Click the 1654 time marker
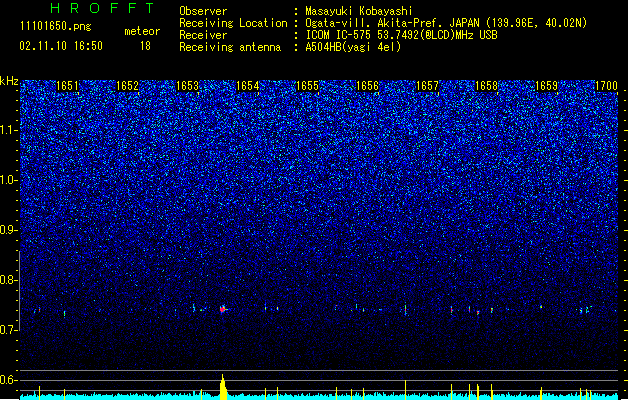Image resolution: width=629 pixels, height=400 pixels. 248,86
